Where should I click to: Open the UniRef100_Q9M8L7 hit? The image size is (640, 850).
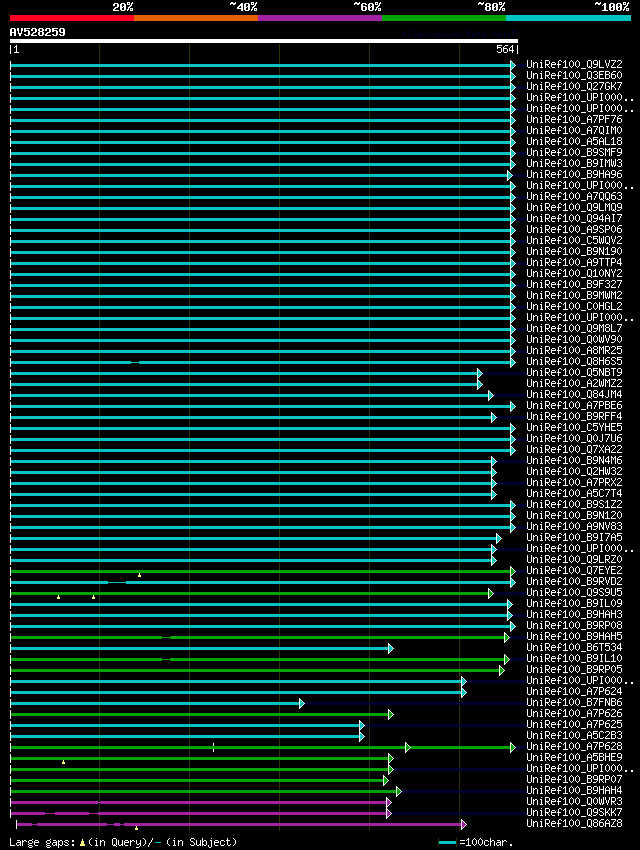tap(574, 328)
